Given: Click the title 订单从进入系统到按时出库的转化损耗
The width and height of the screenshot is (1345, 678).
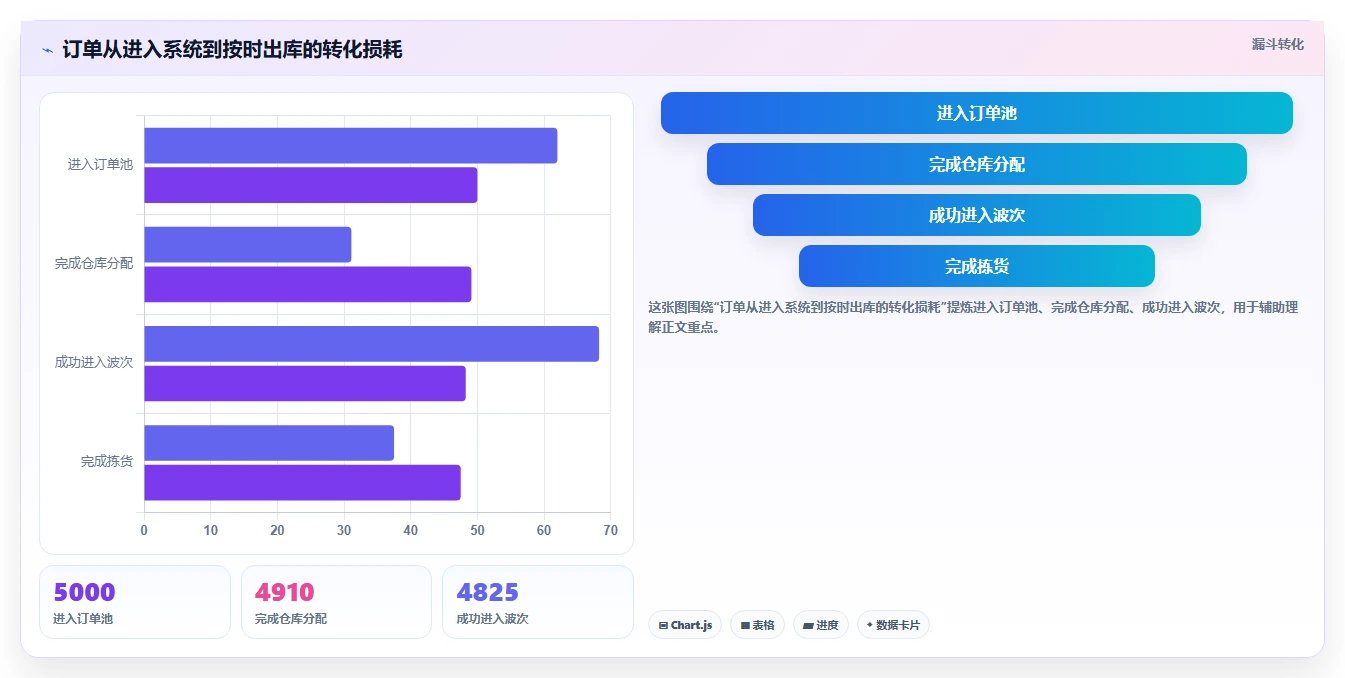Looking at the screenshot, I should [232, 50].
